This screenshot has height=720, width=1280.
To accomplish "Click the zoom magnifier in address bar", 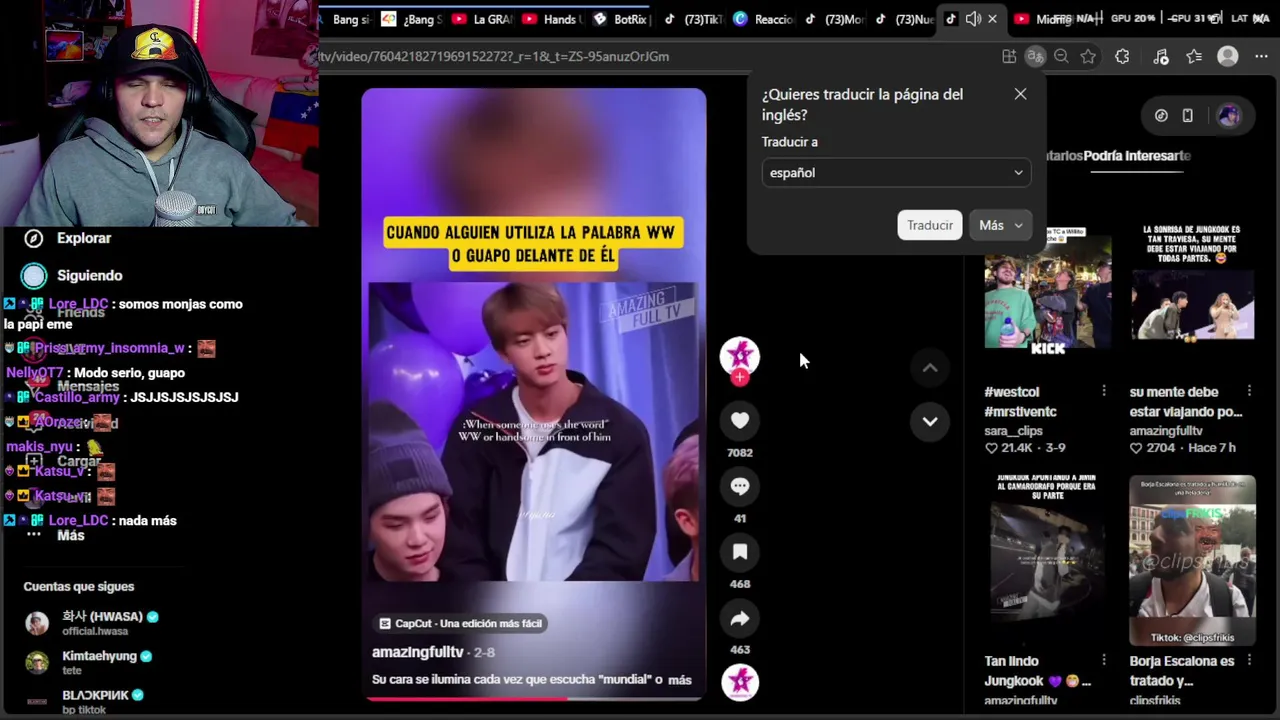I will tap(1061, 57).
